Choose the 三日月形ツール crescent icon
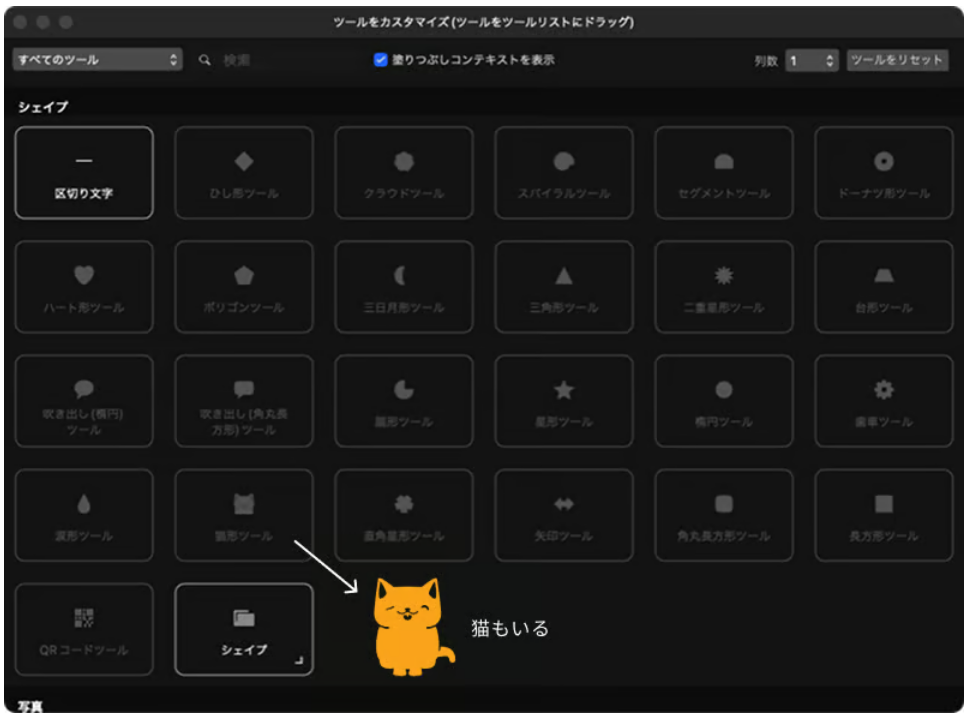Image resolution: width=968 pixels, height=716 pixels. pos(404,276)
